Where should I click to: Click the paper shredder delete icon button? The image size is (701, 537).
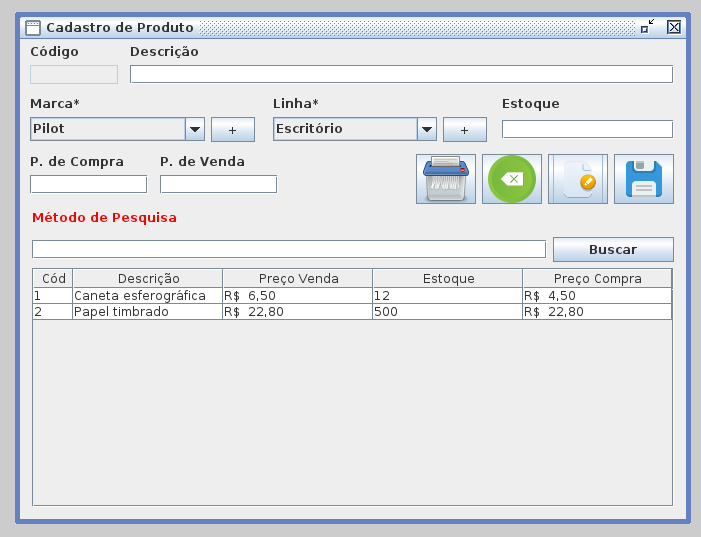pyautogui.click(x=446, y=179)
